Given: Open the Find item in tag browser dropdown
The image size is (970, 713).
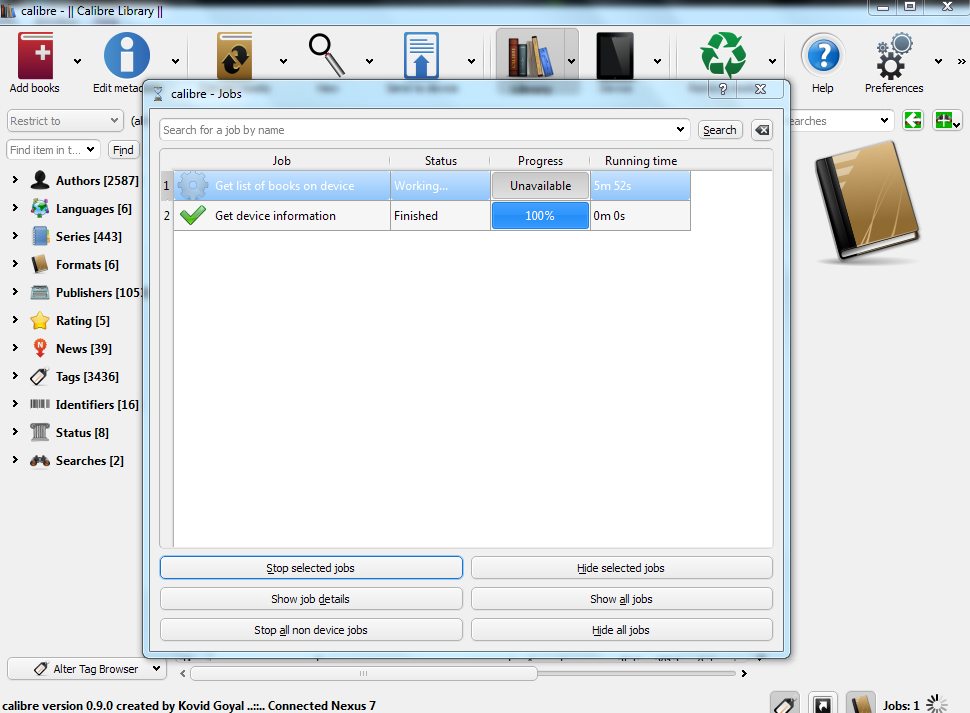Looking at the screenshot, I should [x=91, y=149].
